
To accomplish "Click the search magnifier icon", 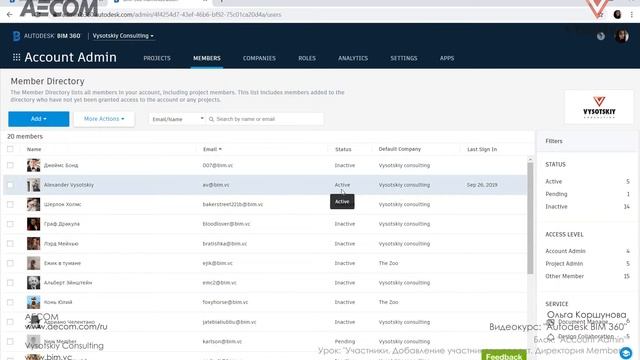I will click(x=211, y=119).
